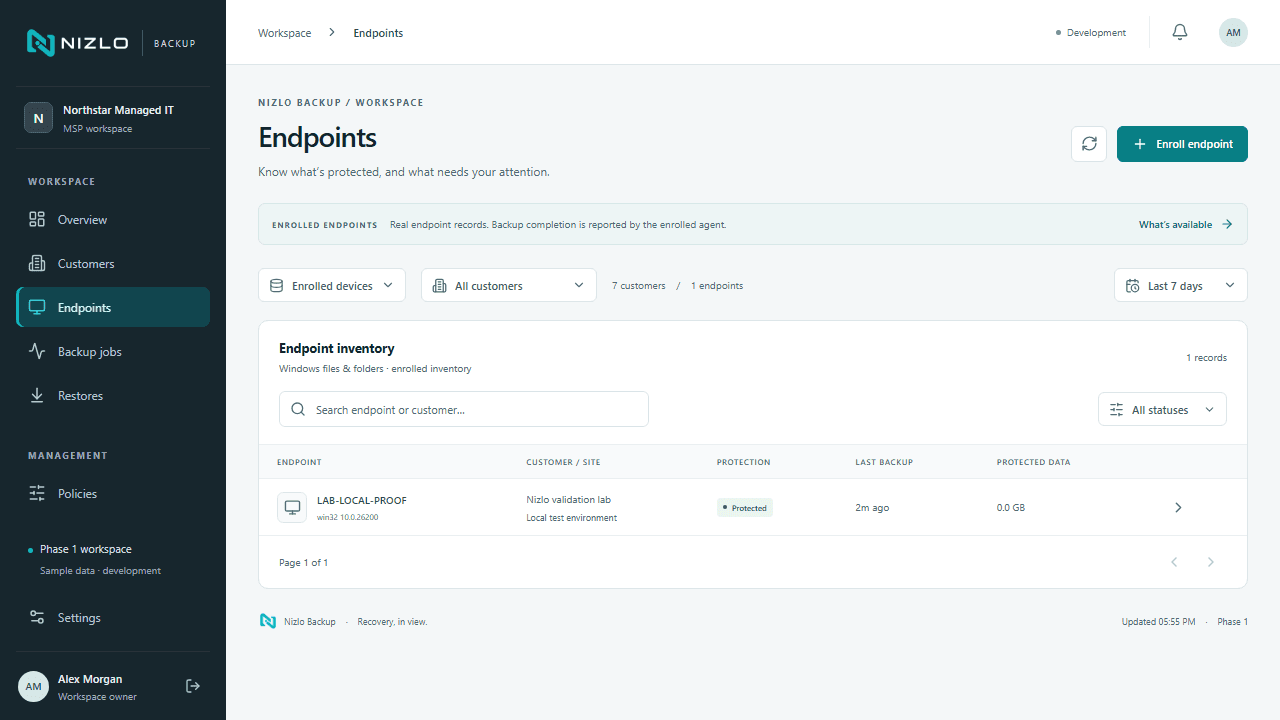Click the Workspace breadcrumb

[x=284, y=33]
